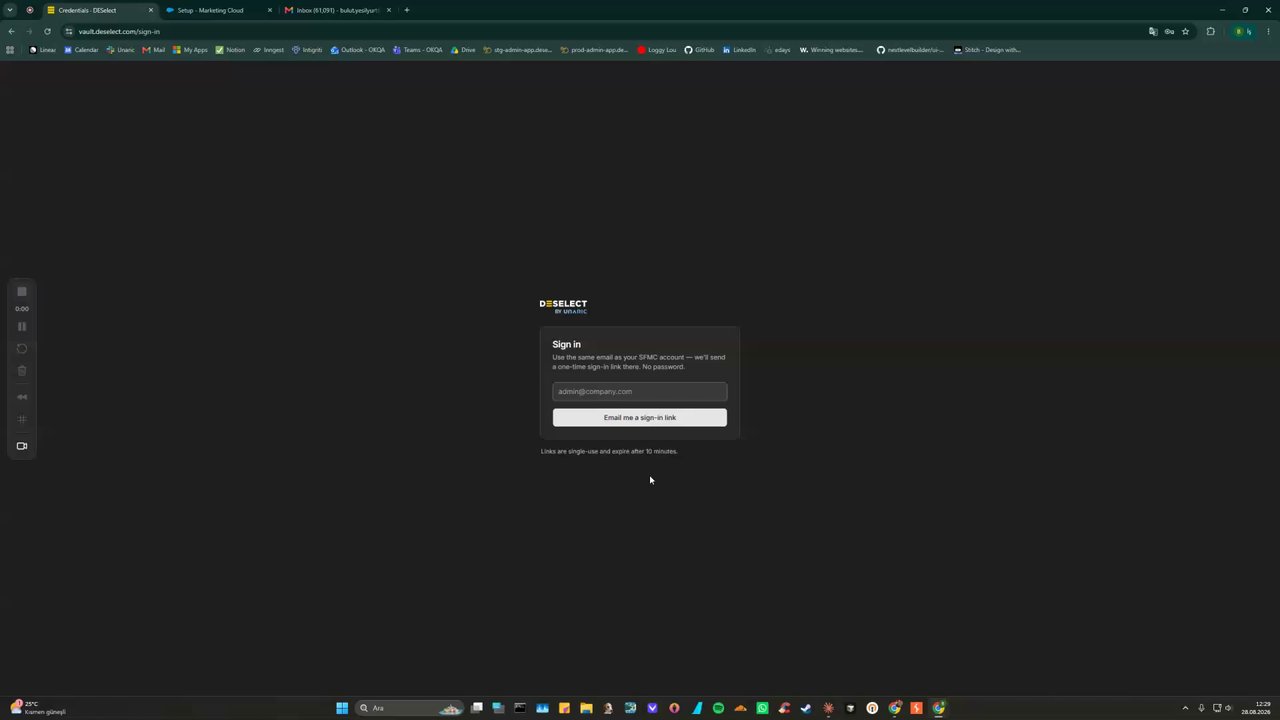Click the grid icon in the recorder bar

point(22,419)
